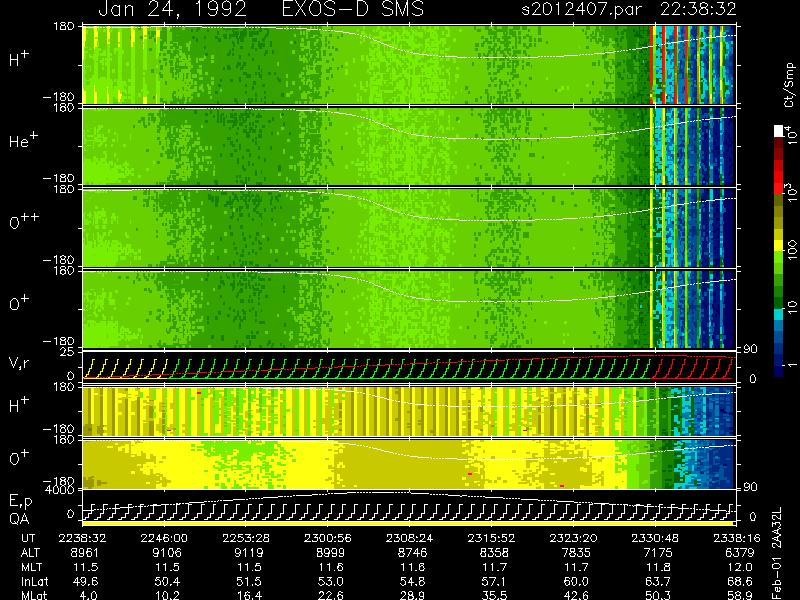Click the MLT value '12.0'
Screen dimensions: 800x600
739,567
